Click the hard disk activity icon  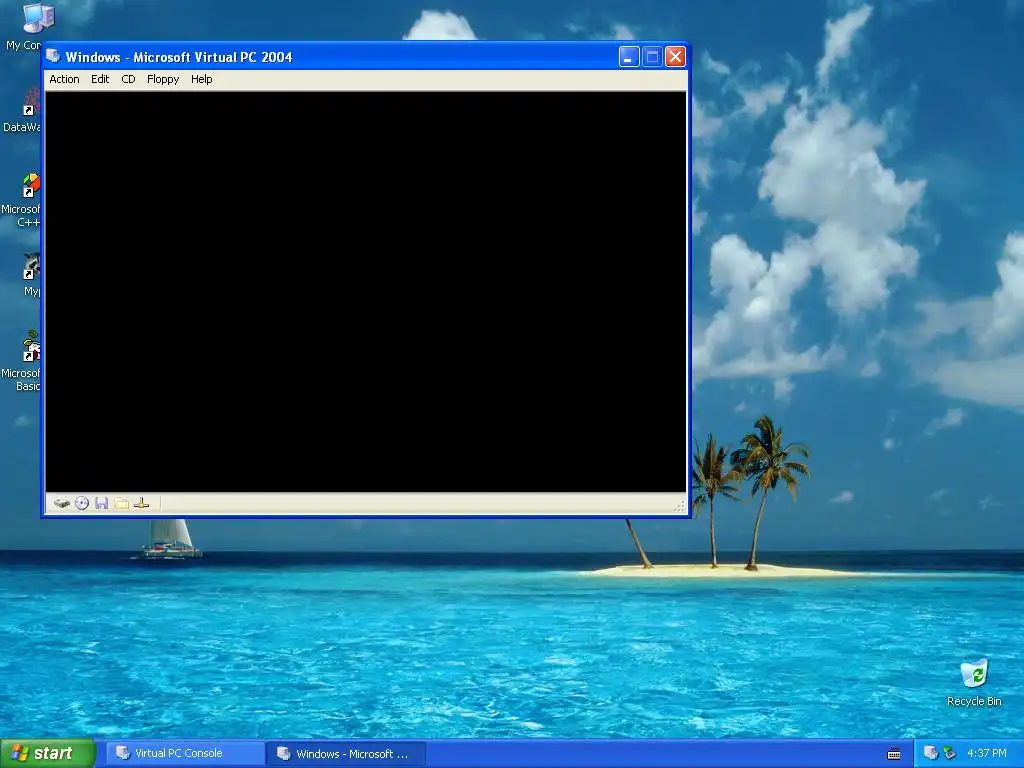(x=62, y=504)
